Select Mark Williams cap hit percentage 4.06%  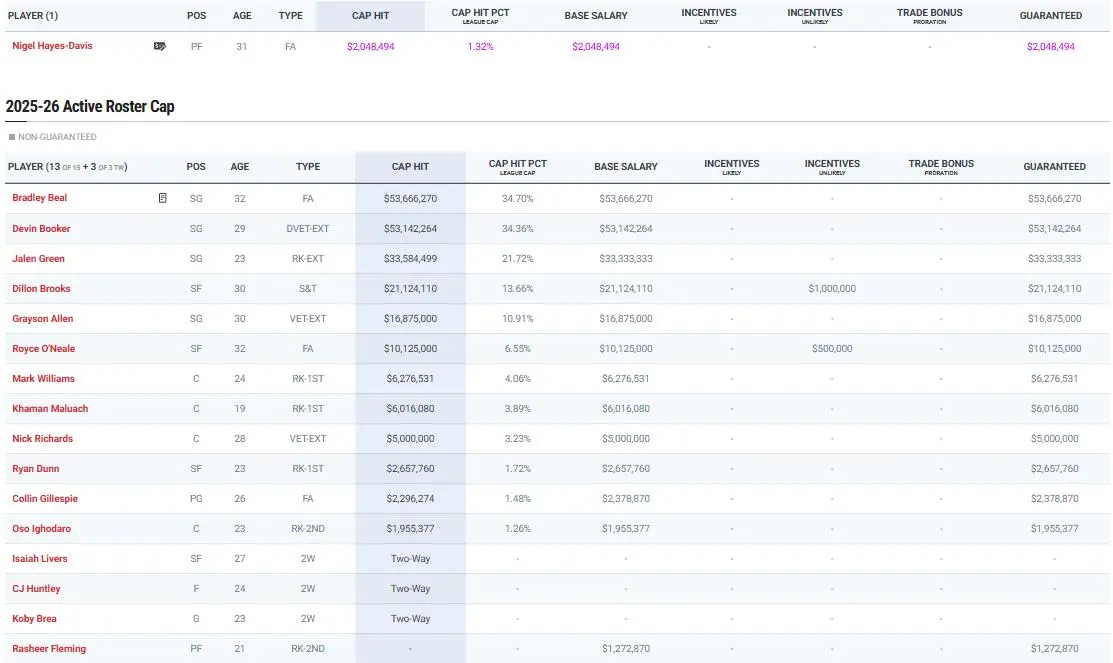(x=517, y=378)
